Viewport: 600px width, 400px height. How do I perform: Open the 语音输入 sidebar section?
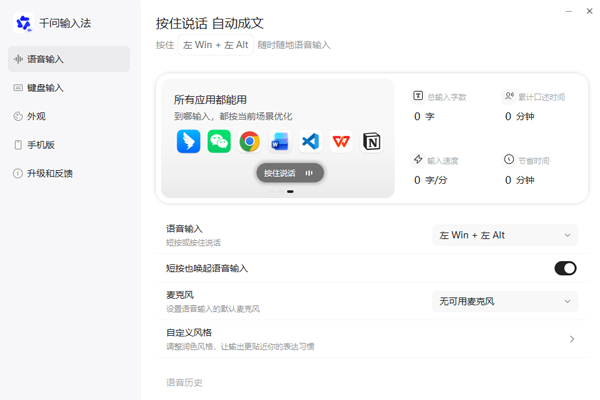[69, 59]
